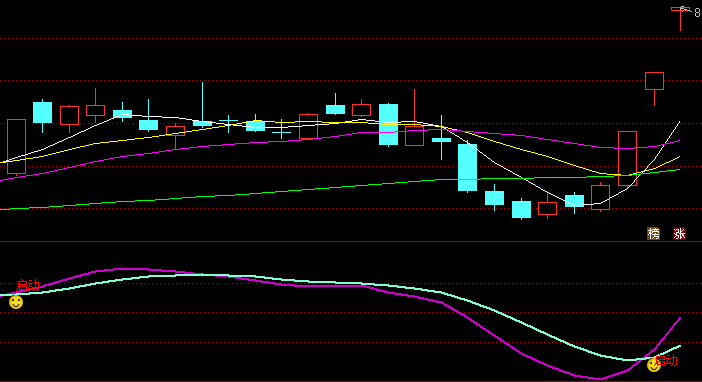
Task: Select the tall red candle crossing the green line
Action: [627, 158]
